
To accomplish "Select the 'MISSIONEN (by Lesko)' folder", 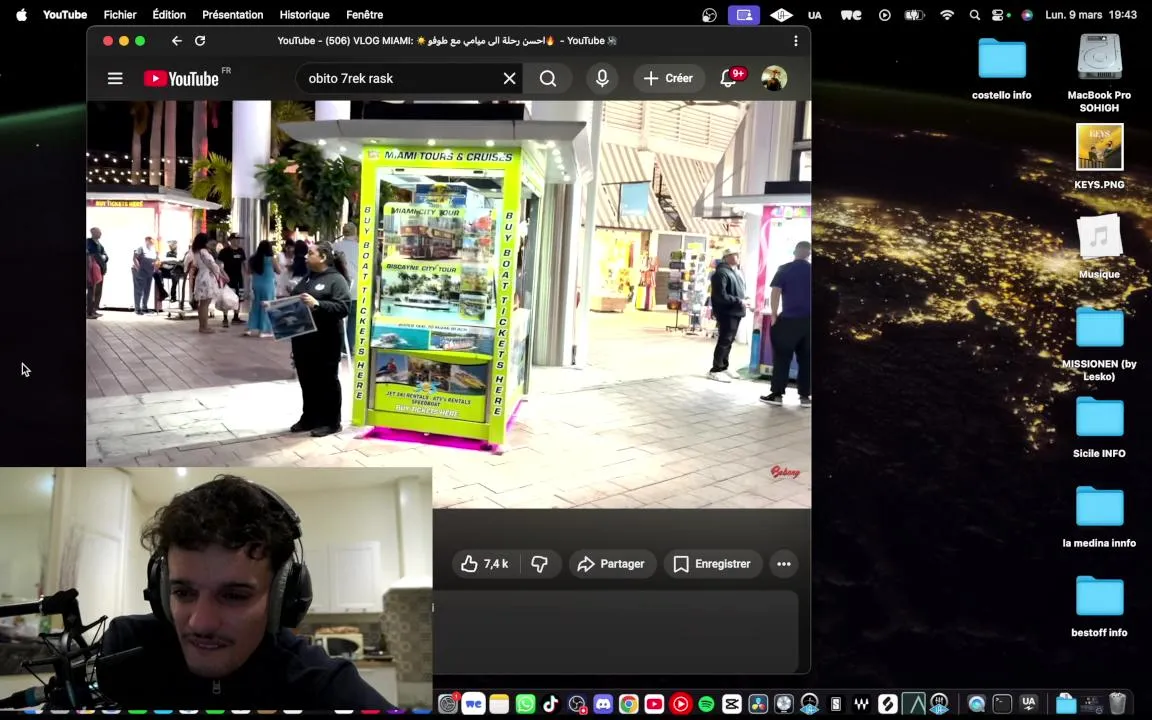I will click(x=1099, y=327).
